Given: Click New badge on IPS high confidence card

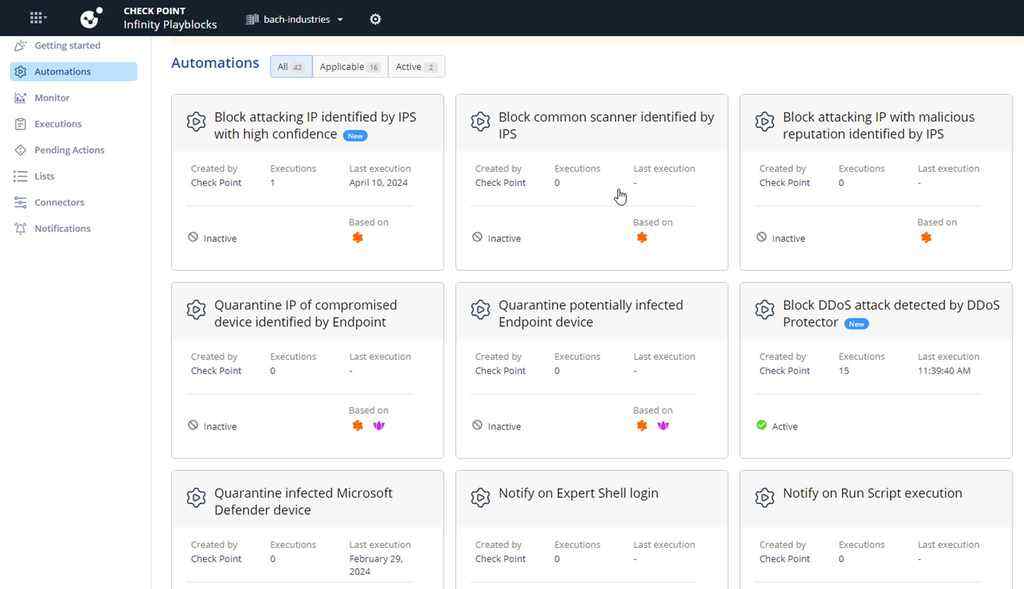Looking at the screenshot, I should tap(355, 136).
